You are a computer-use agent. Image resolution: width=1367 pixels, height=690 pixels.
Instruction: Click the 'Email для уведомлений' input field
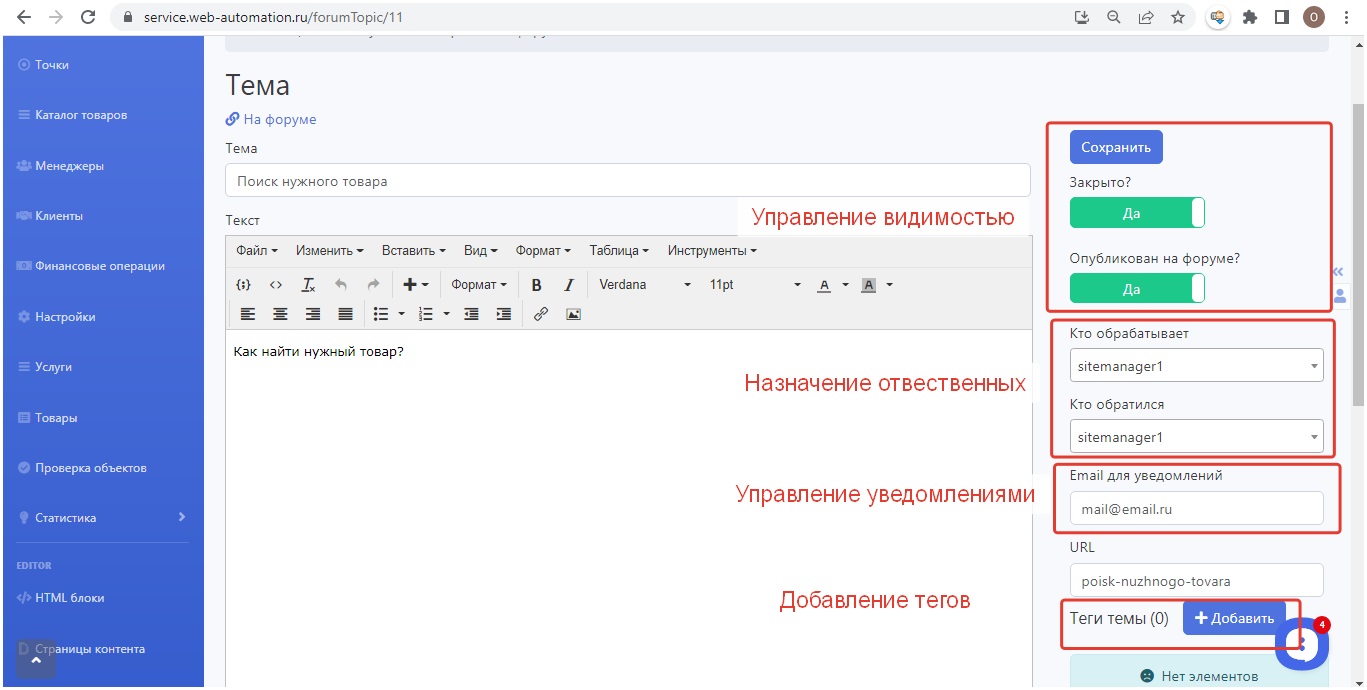(x=1196, y=509)
